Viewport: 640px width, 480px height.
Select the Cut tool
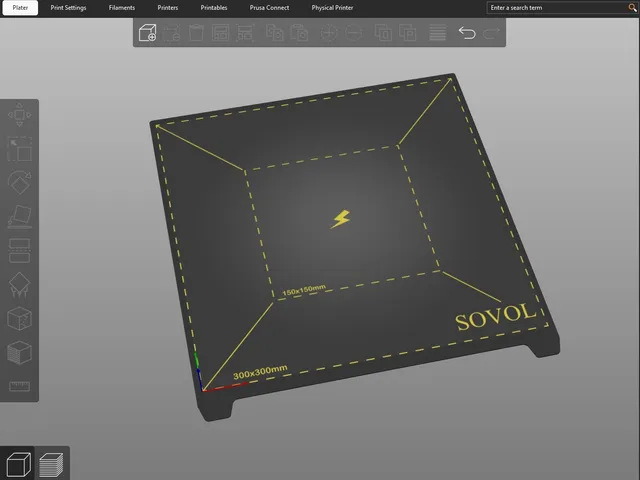(x=19, y=251)
